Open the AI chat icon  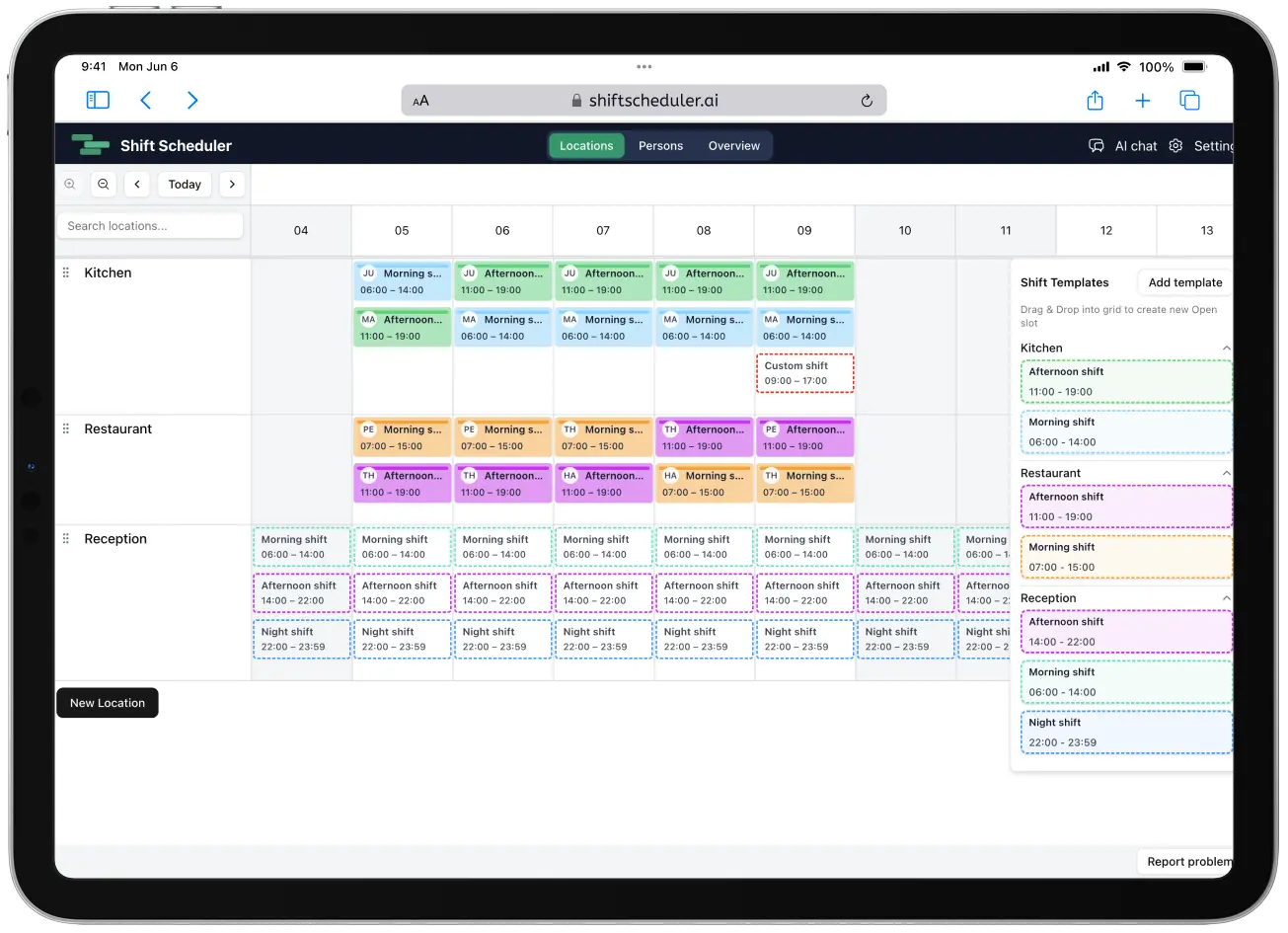coord(1096,145)
